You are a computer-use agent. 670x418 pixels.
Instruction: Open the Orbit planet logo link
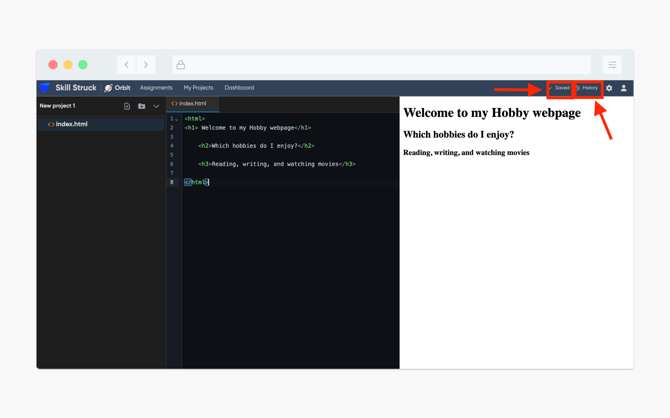pyautogui.click(x=118, y=88)
